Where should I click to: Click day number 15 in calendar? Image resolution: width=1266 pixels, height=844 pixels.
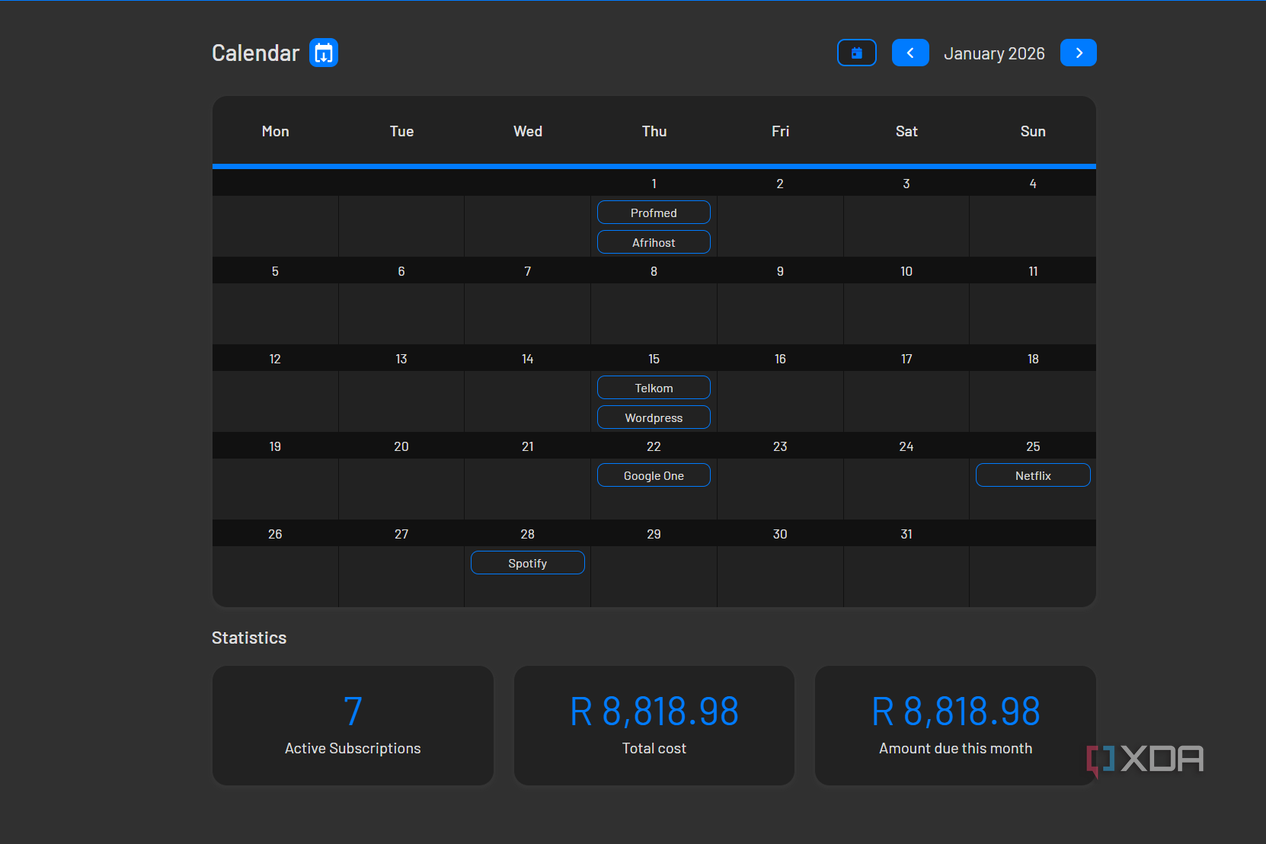pos(654,359)
